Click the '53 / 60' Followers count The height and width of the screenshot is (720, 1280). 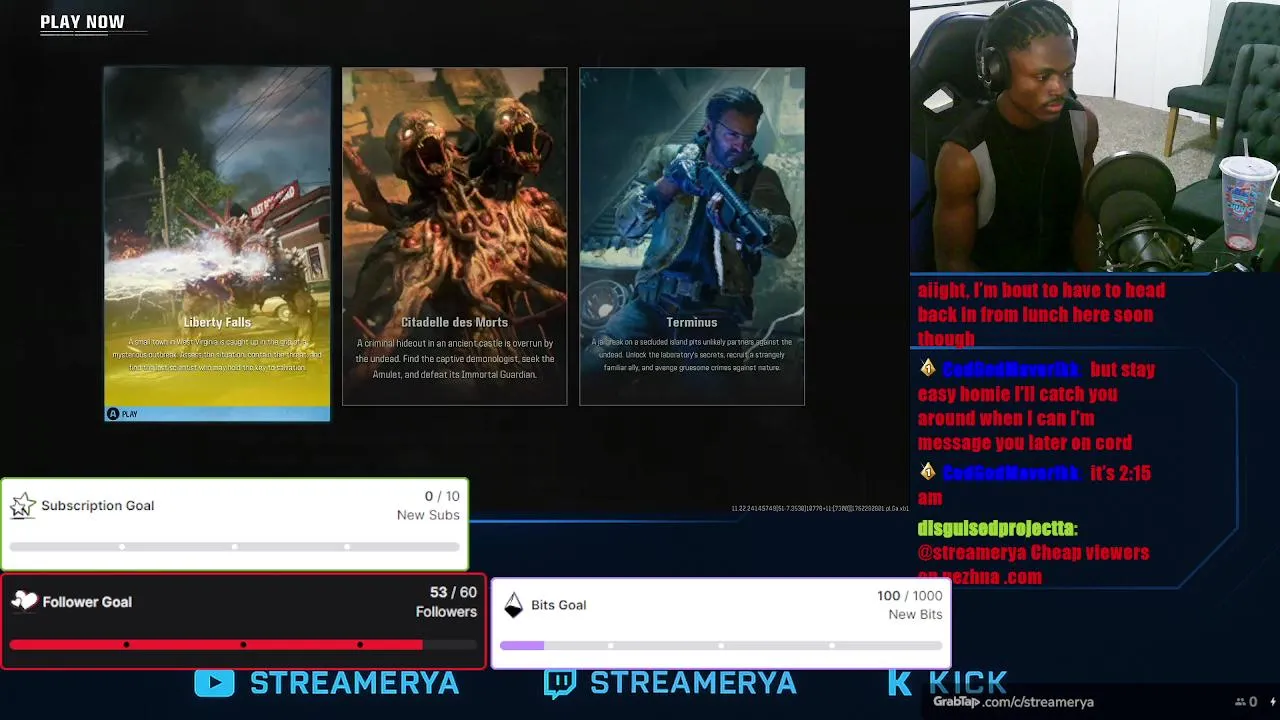pos(453,592)
